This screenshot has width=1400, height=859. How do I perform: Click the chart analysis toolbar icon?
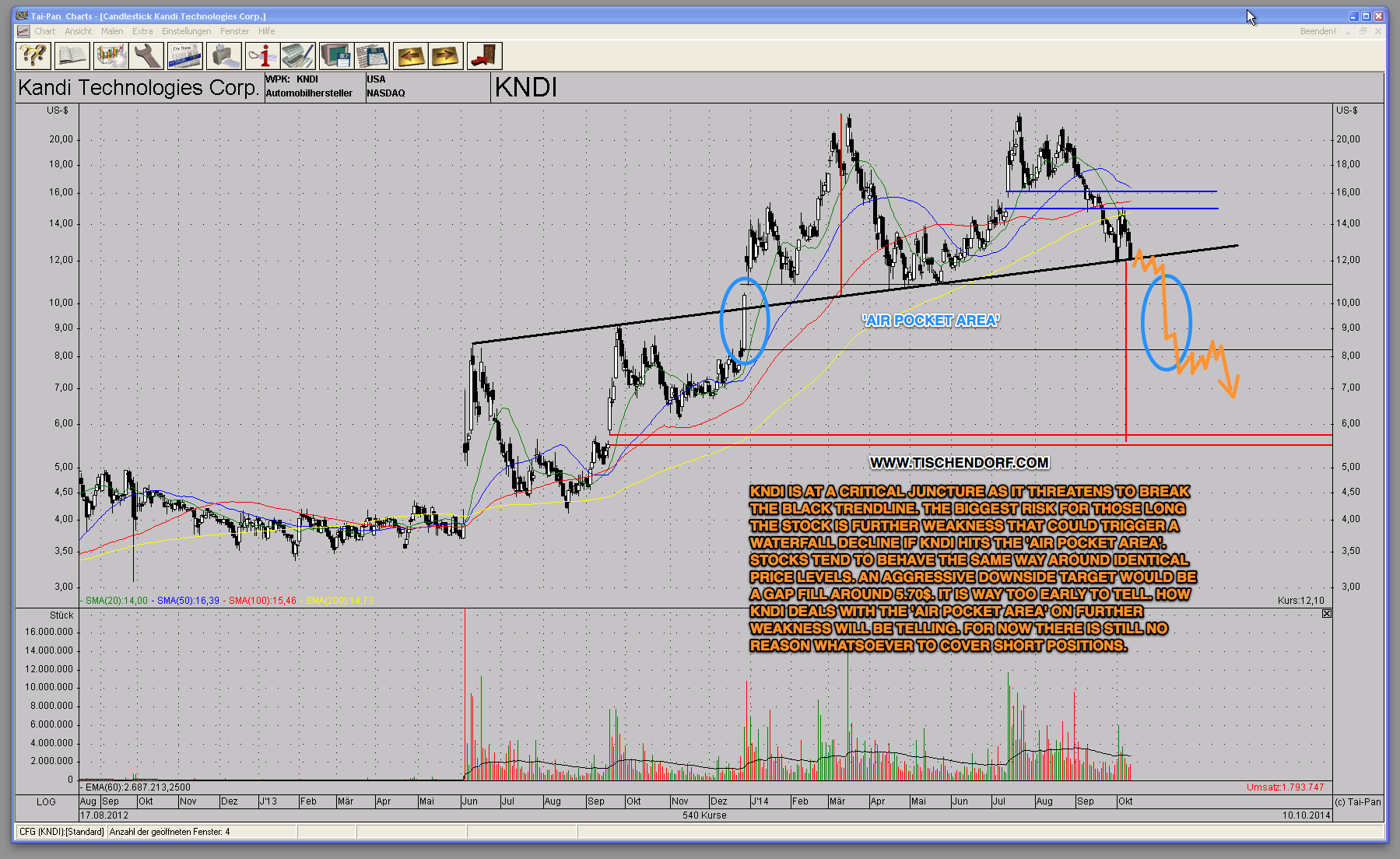111,56
